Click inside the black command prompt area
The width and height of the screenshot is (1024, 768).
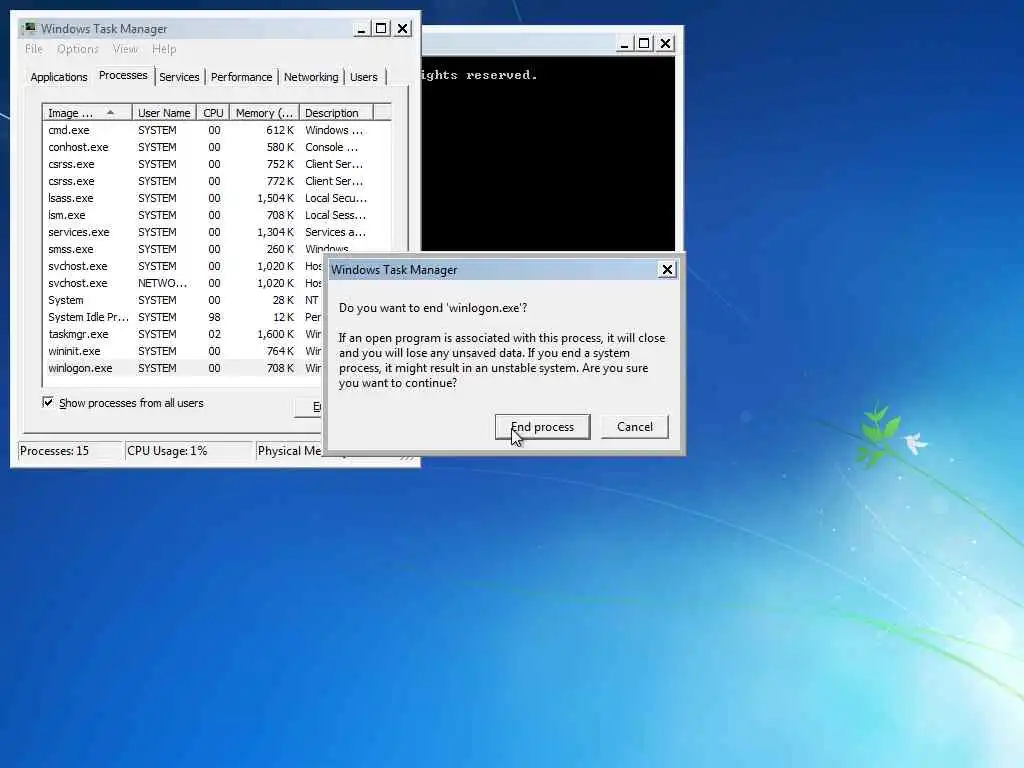click(x=548, y=154)
